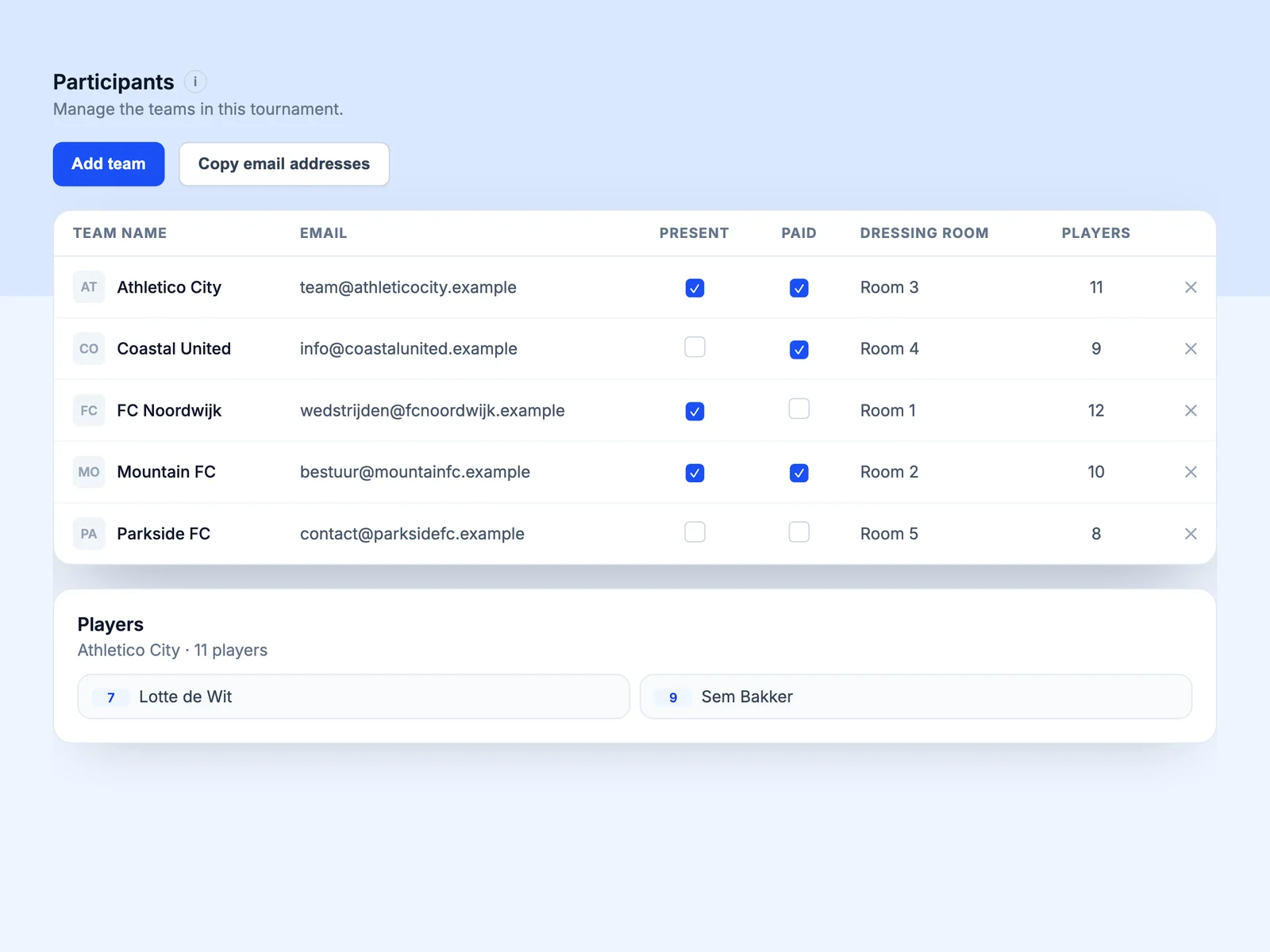Click Copy email addresses button

284,164
